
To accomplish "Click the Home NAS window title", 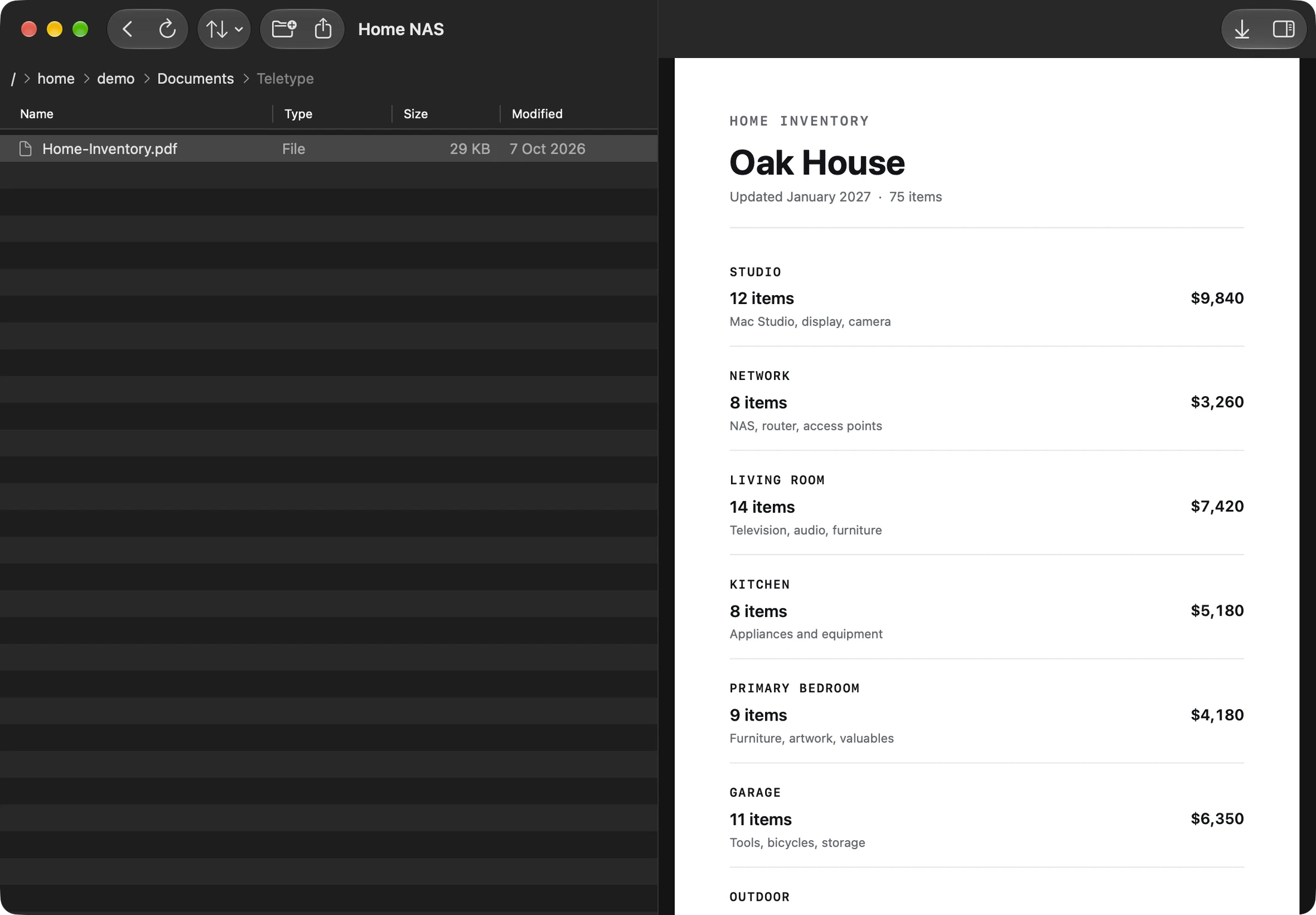I will (401, 29).
